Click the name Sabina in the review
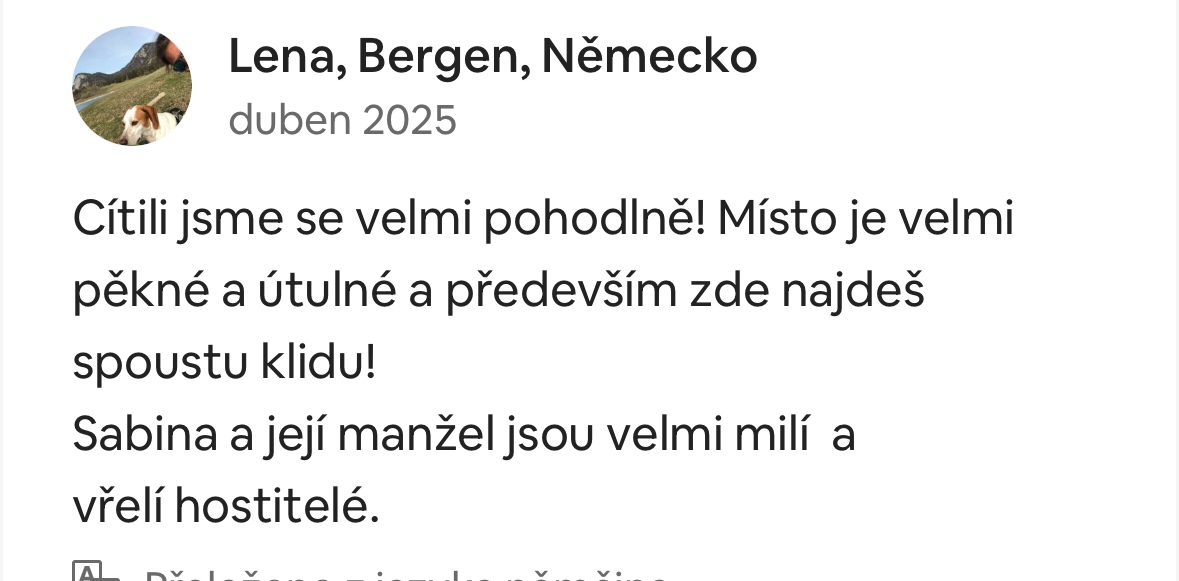The width and height of the screenshot is (1179, 581). tap(145, 435)
